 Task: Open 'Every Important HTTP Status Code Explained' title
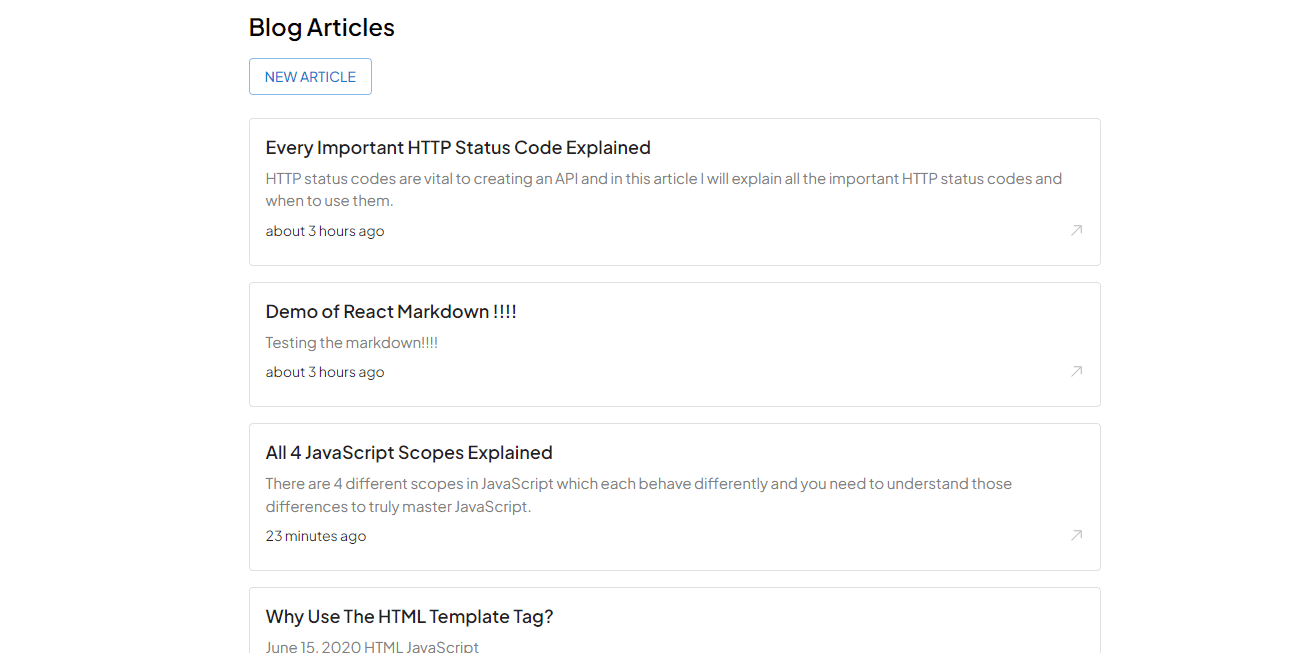click(x=458, y=148)
